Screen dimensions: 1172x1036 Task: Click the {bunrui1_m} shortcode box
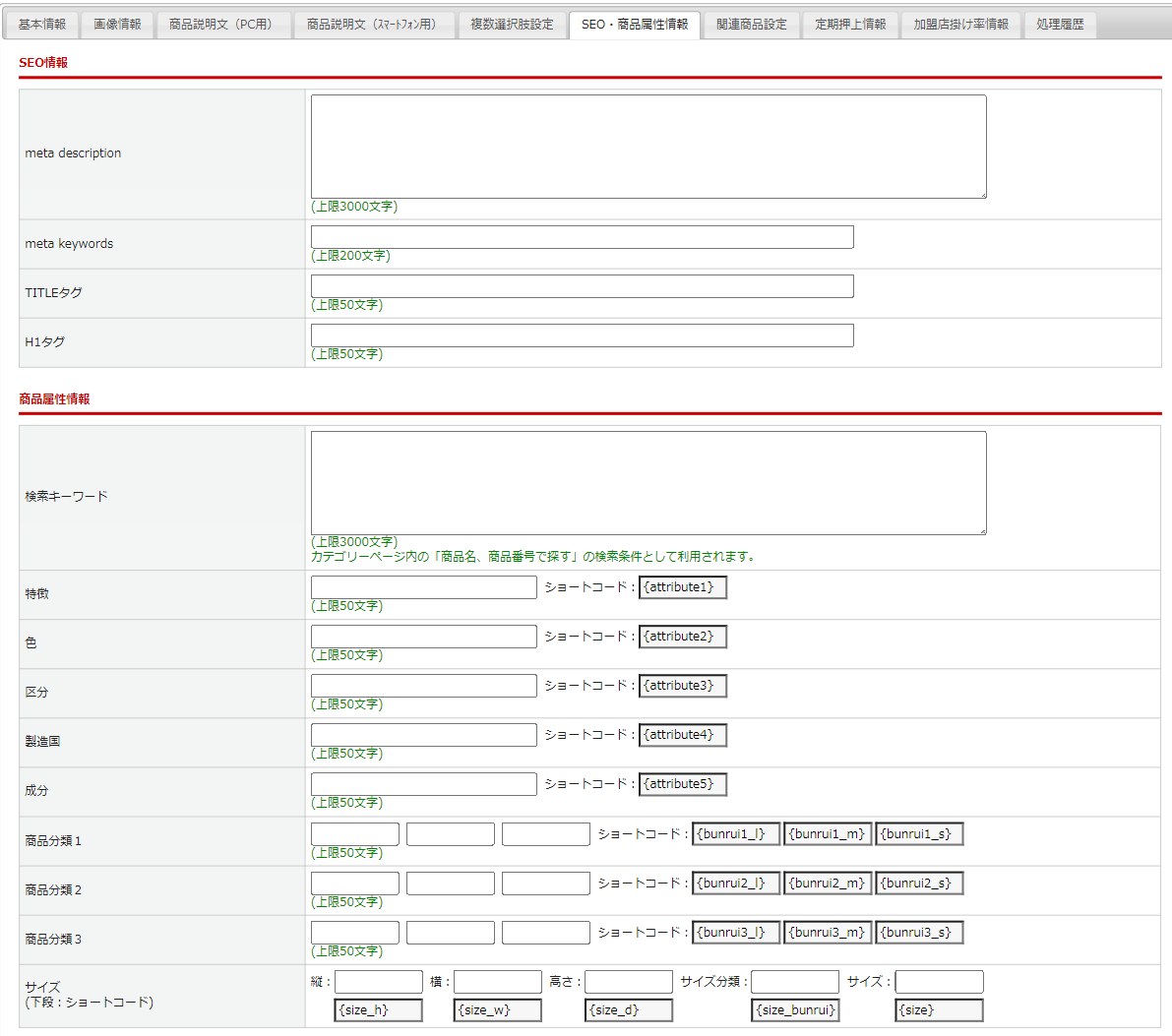827,834
